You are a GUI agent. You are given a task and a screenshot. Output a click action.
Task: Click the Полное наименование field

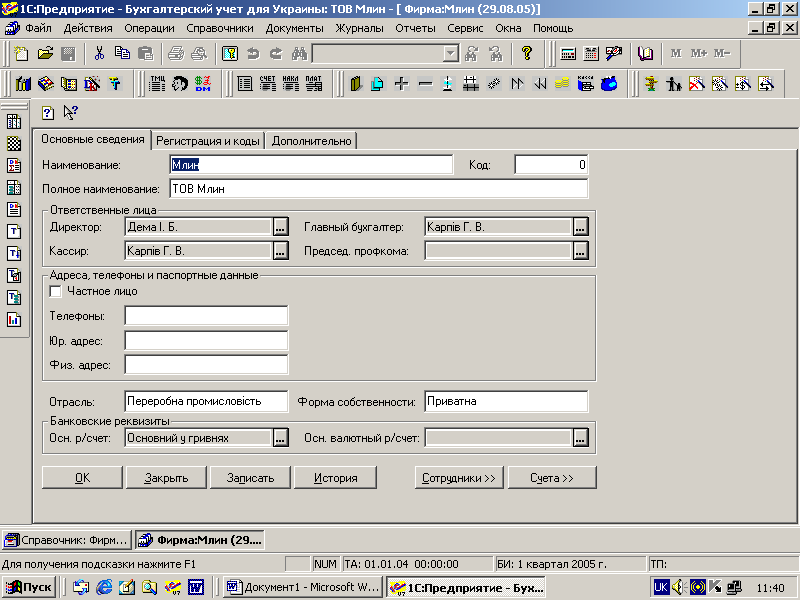379,189
